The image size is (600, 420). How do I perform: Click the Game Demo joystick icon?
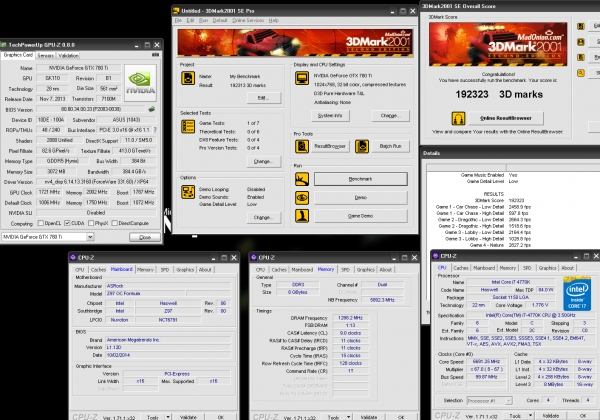(x=302, y=216)
